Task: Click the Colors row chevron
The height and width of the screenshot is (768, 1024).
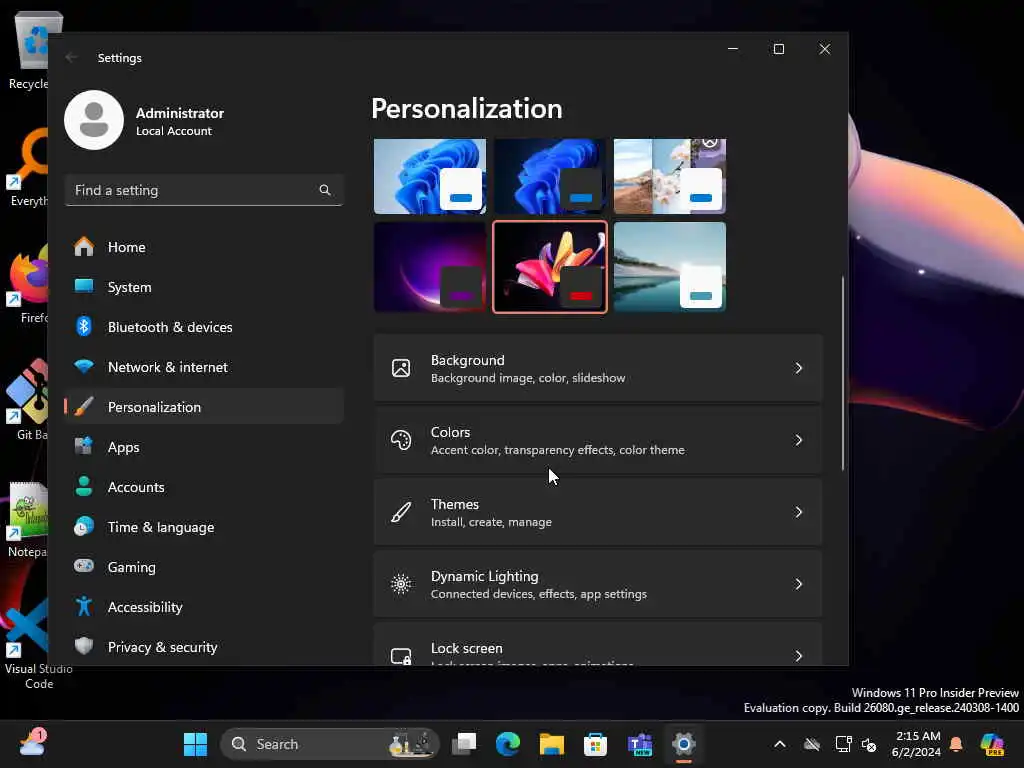Action: click(798, 440)
